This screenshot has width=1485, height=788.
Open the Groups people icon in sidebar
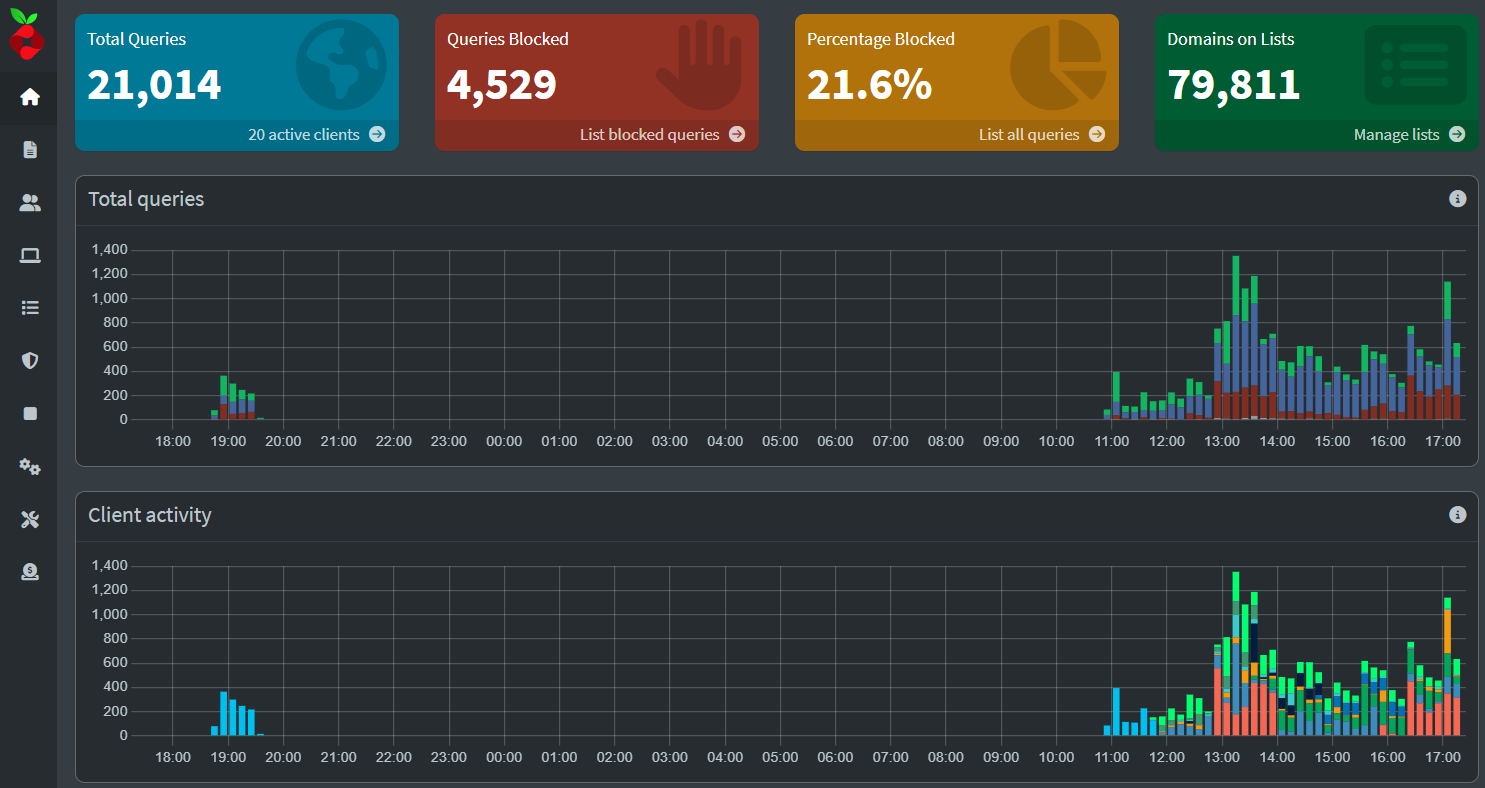pyautogui.click(x=30, y=203)
